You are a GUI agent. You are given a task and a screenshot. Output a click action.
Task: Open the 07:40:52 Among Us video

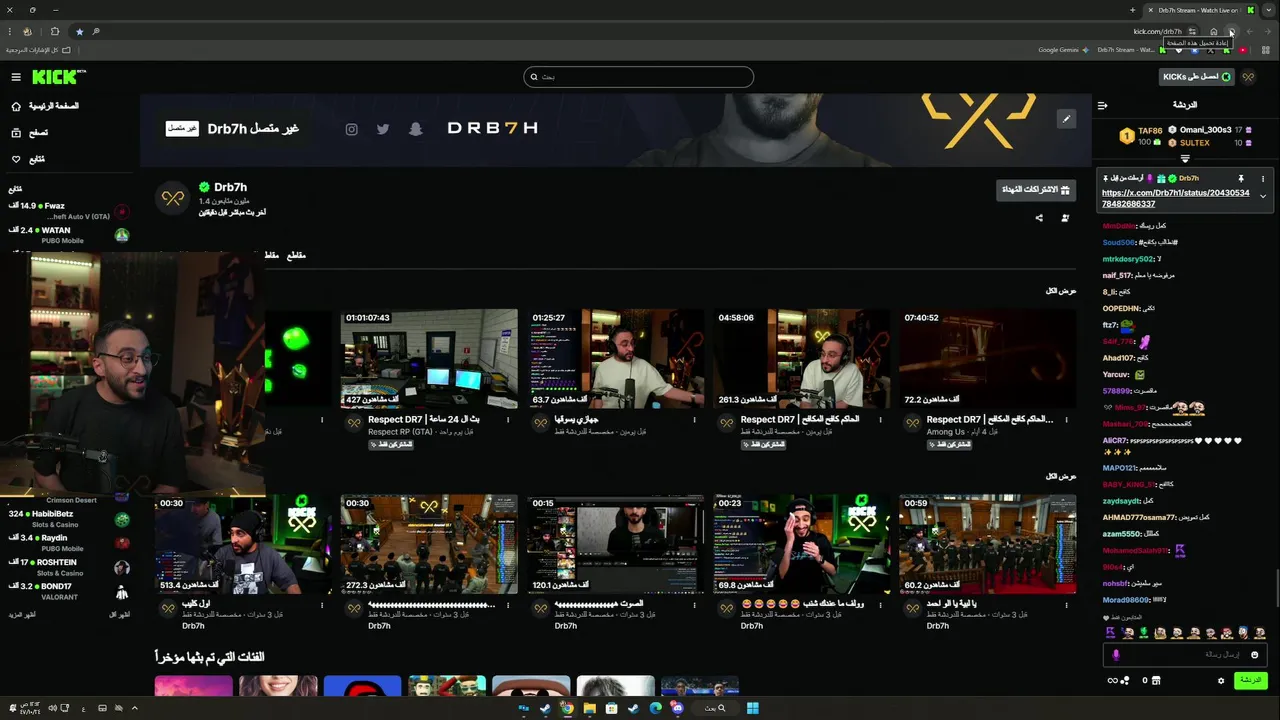pos(987,359)
